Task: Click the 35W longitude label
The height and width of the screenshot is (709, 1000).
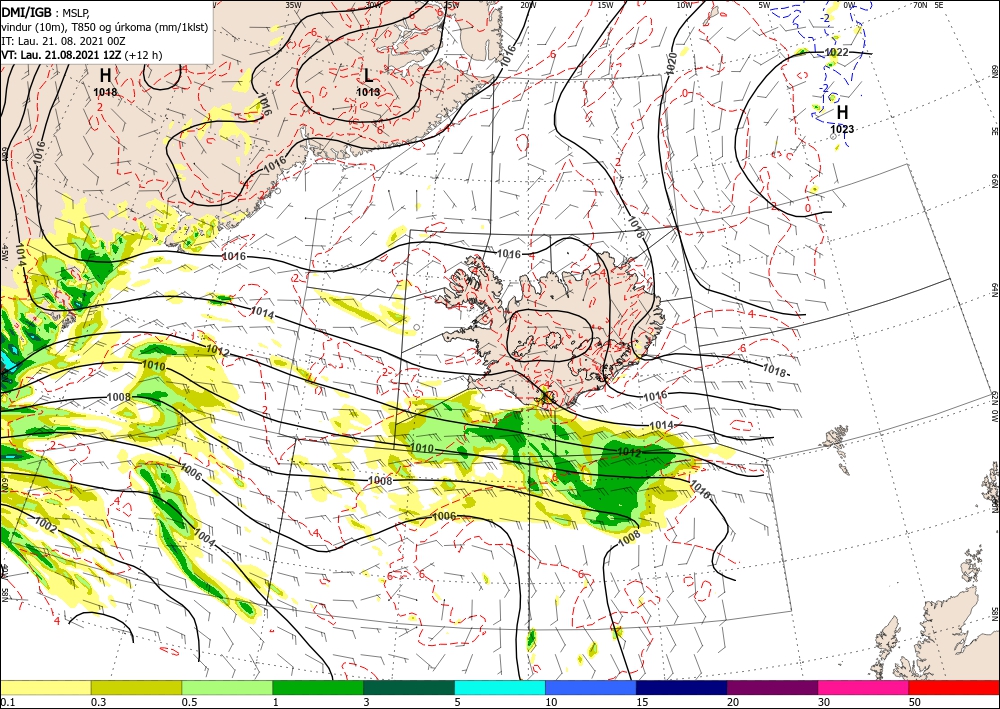Action: [x=293, y=5]
